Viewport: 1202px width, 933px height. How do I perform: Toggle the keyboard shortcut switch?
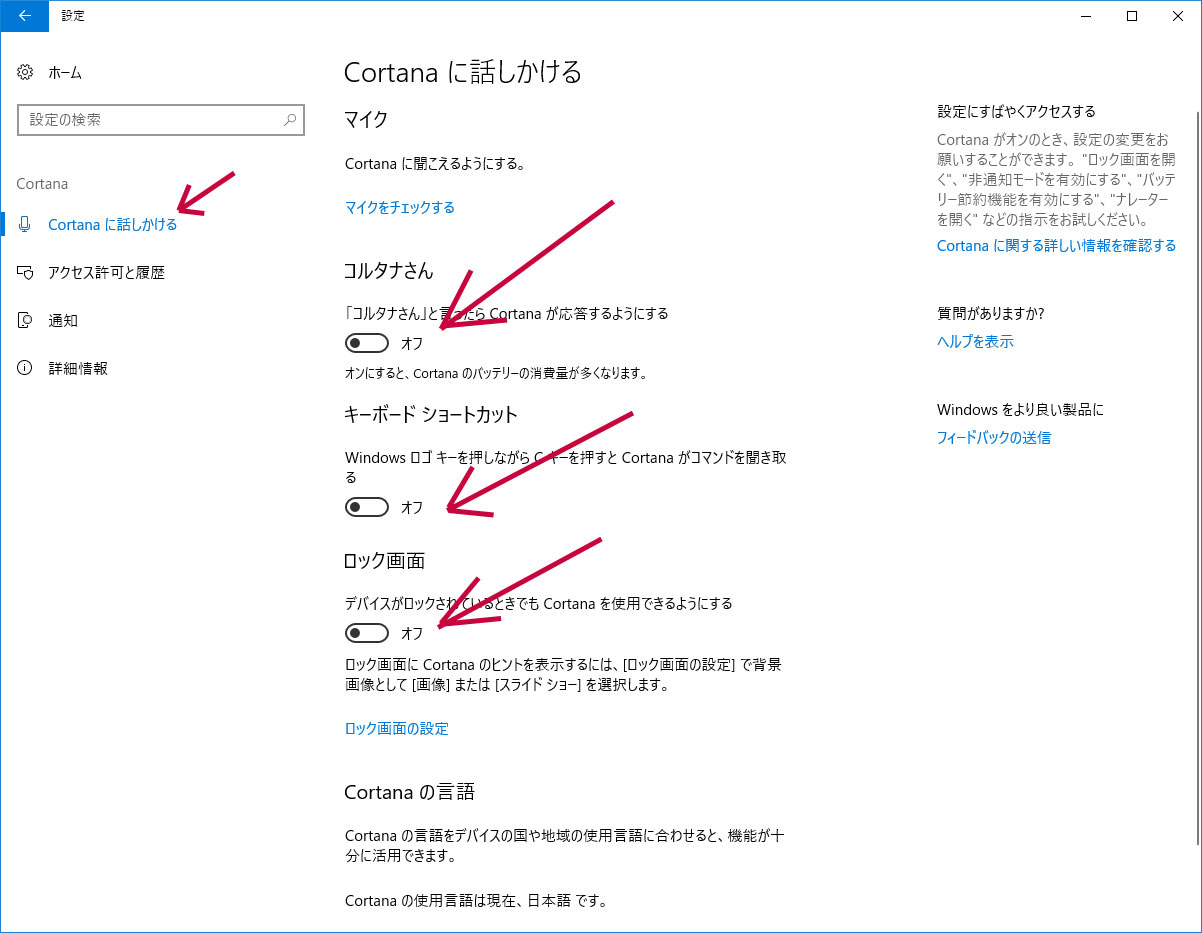pyautogui.click(x=366, y=507)
